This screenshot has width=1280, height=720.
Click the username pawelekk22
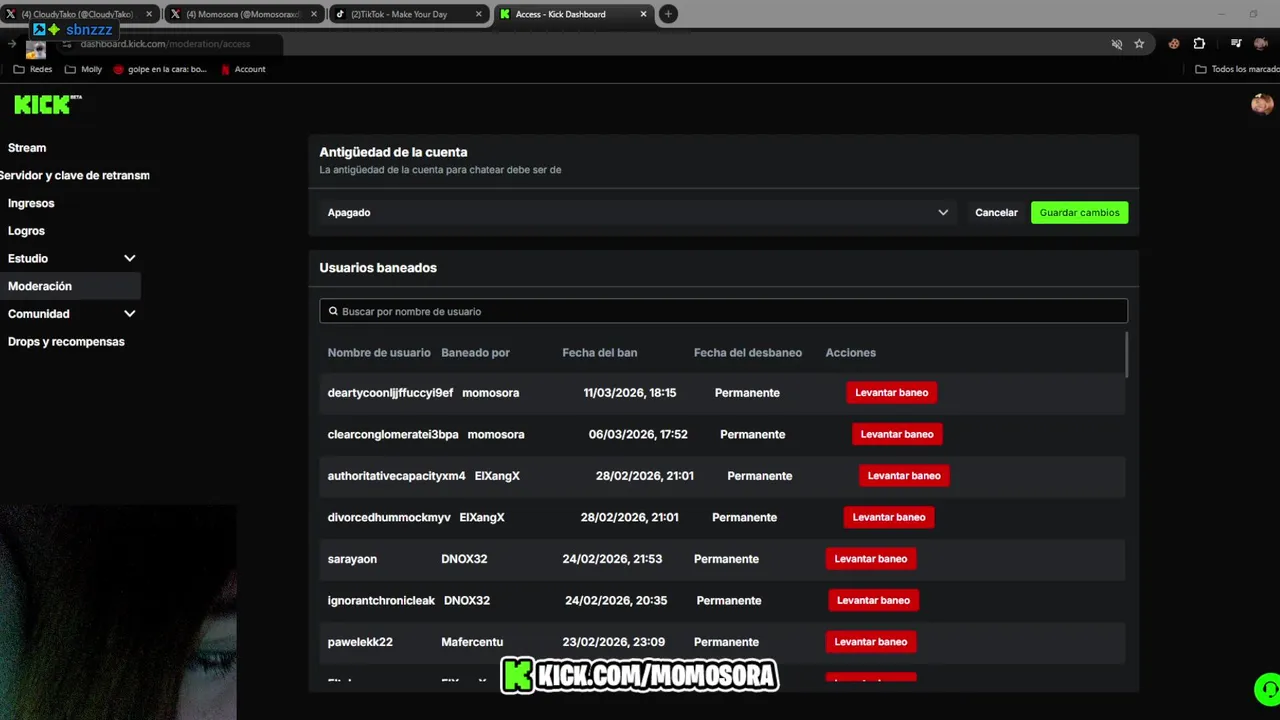click(360, 642)
